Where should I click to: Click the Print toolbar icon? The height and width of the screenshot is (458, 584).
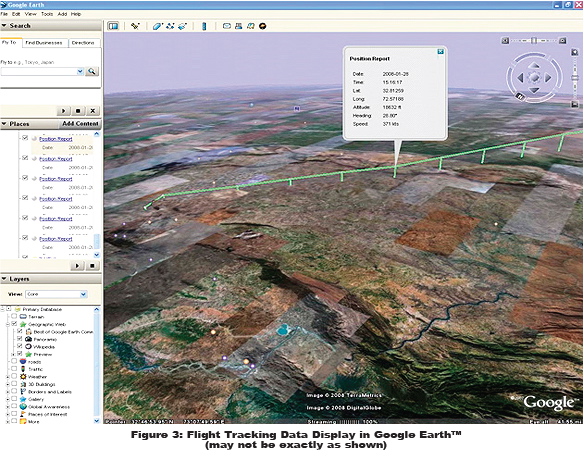[238, 26]
